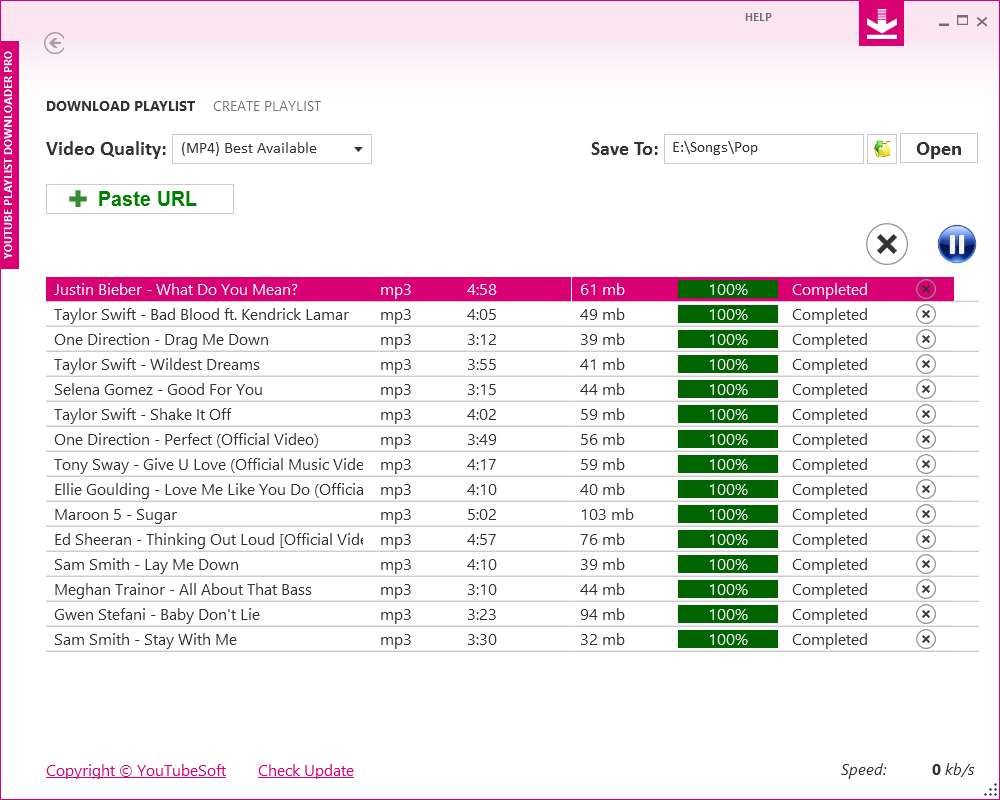
Task: Select Sam Smith - Stay With Me title
Action: coord(145,640)
